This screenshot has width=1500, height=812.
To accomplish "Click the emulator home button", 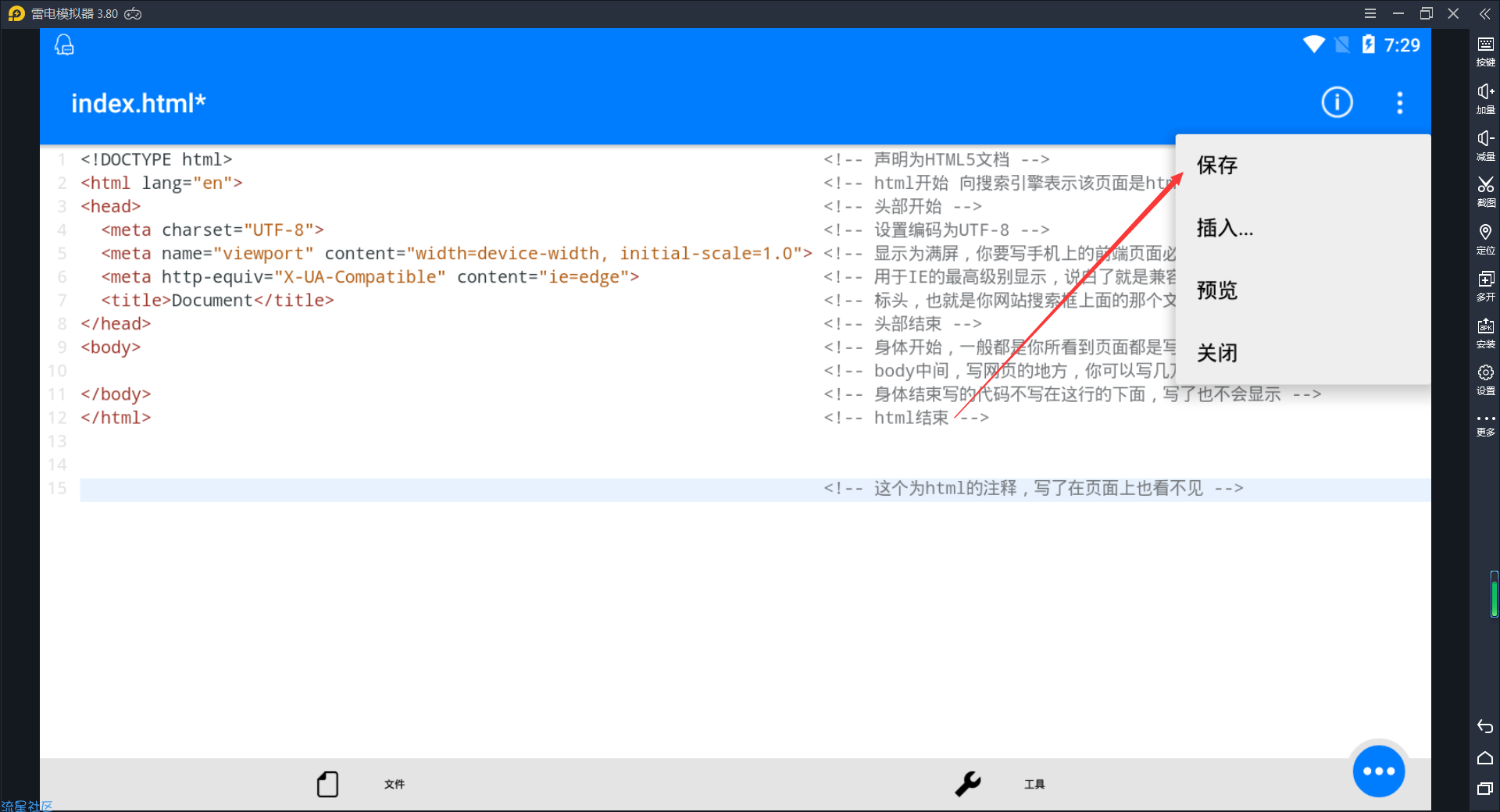I will (x=1485, y=758).
